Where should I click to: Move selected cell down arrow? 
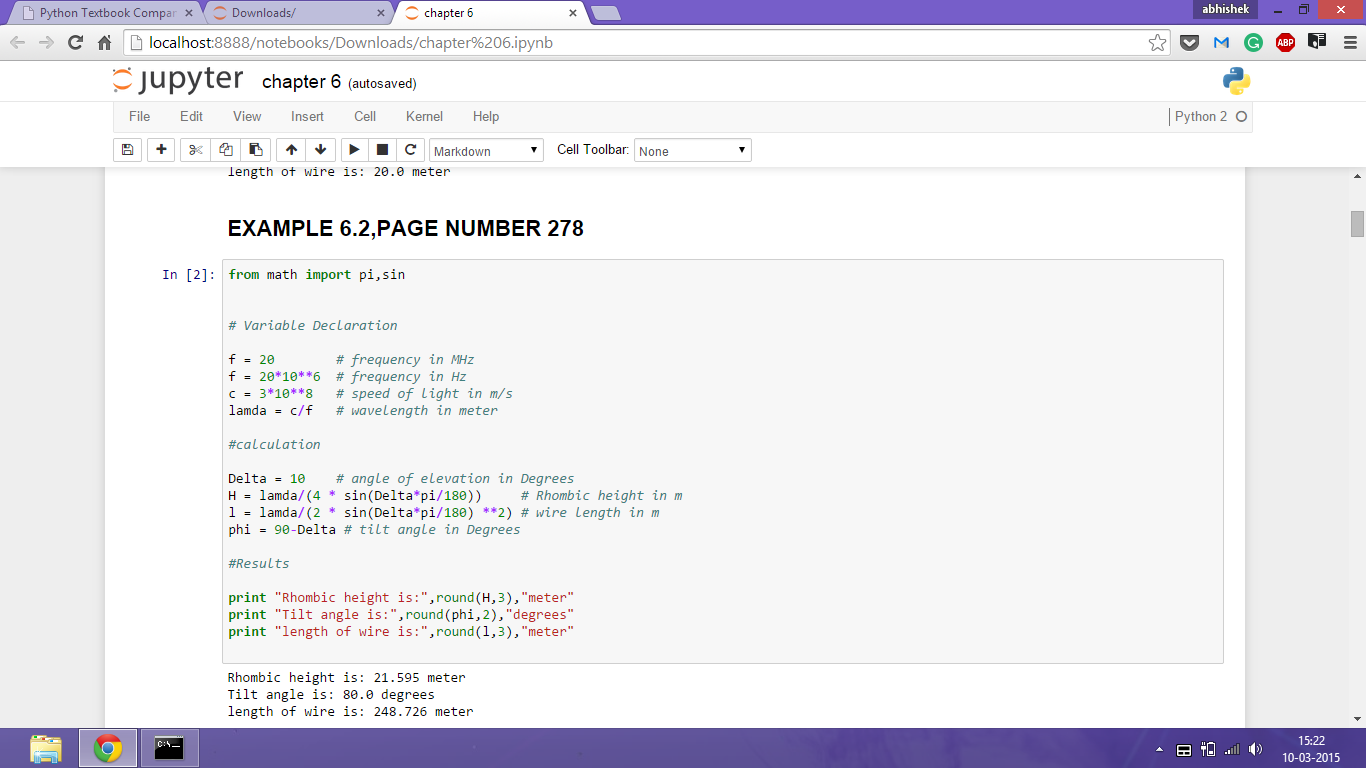click(x=320, y=150)
